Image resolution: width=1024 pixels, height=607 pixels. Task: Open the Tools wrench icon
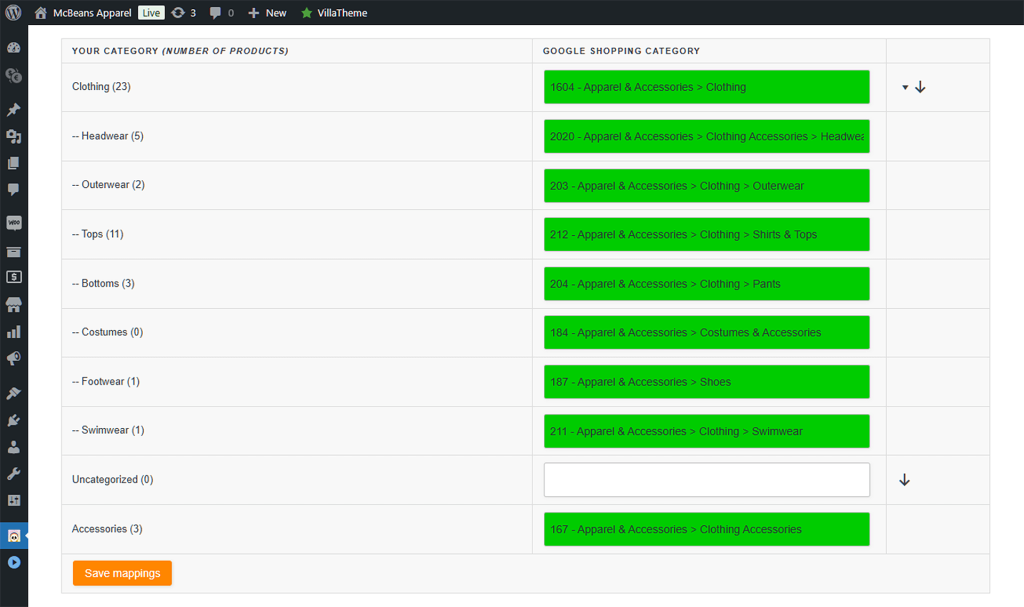[x=14, y=473]
